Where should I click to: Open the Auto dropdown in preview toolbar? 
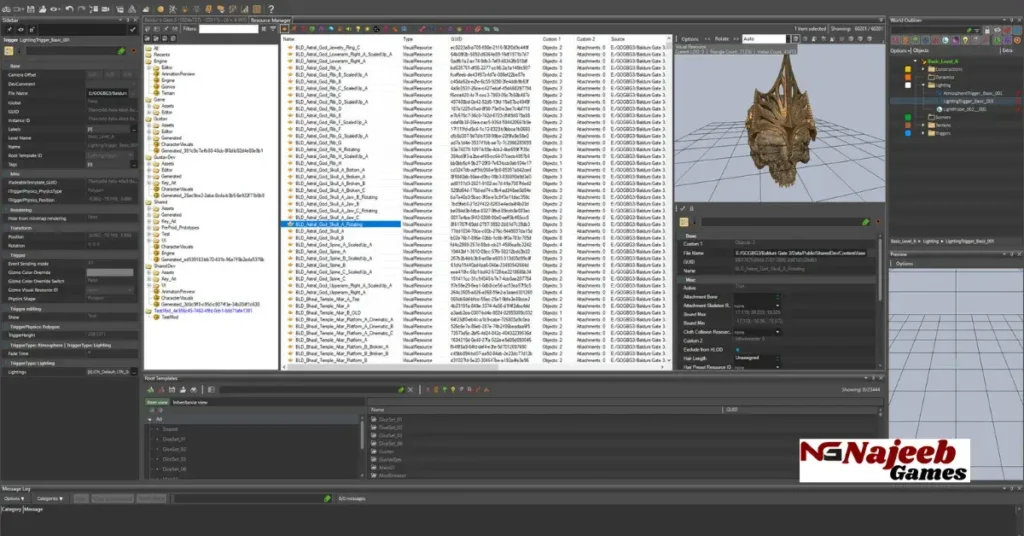click(788, 38)
